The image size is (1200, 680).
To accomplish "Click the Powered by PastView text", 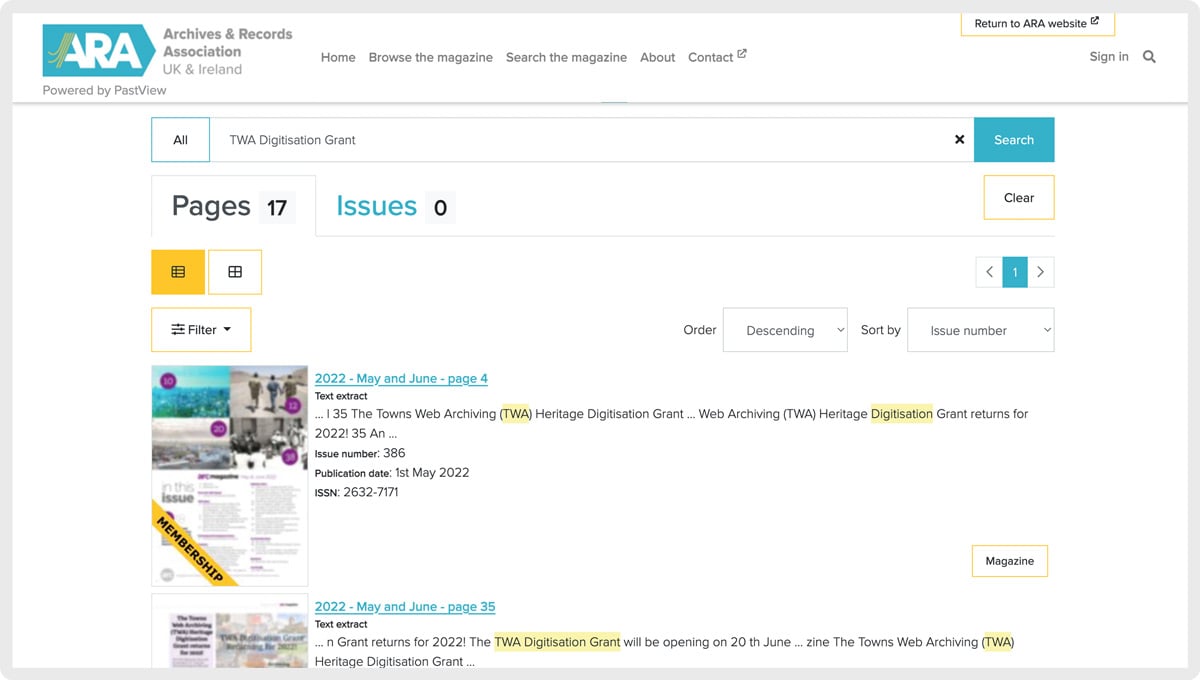I will point(105,90).
